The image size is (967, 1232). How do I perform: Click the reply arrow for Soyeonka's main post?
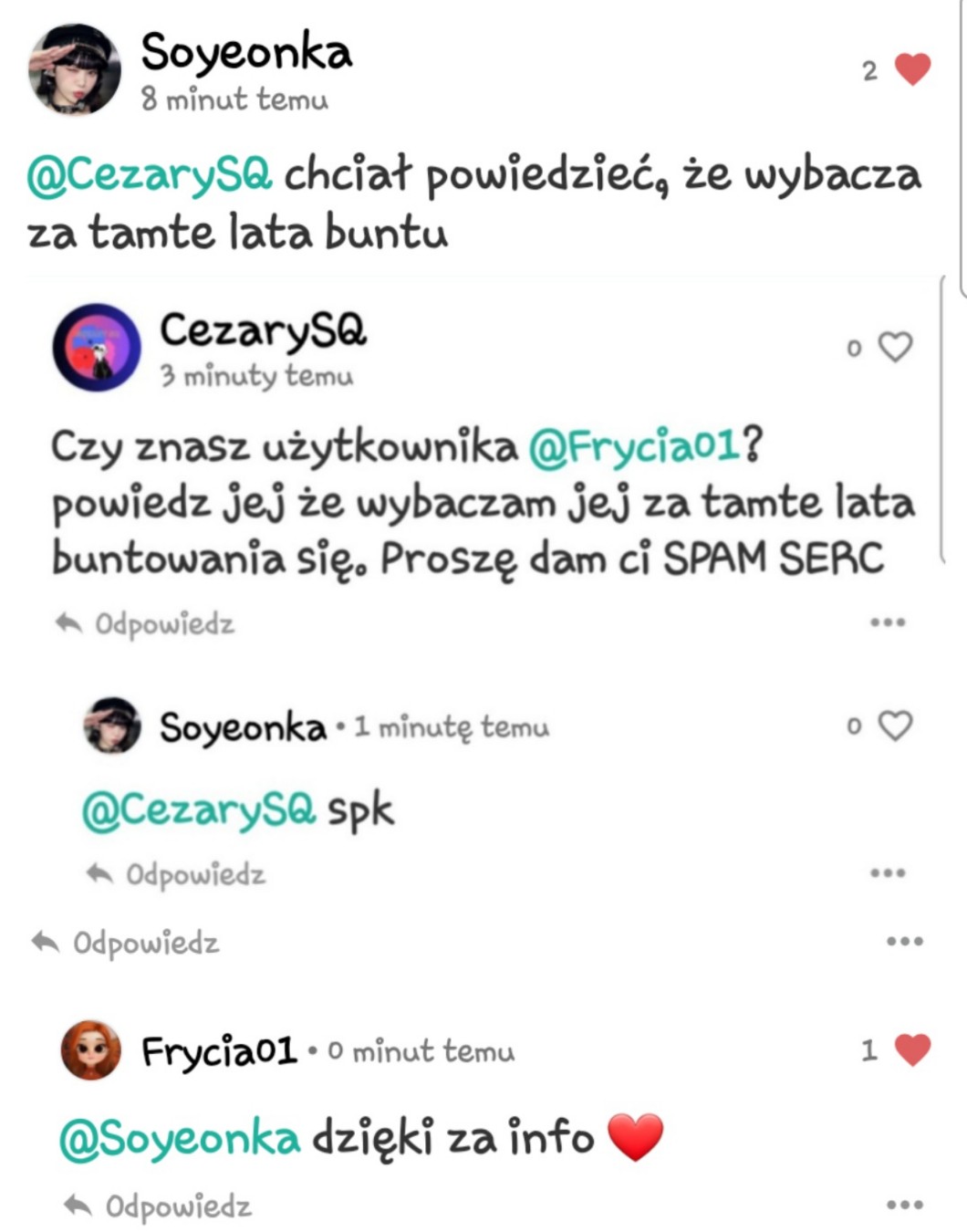[46, 942]
